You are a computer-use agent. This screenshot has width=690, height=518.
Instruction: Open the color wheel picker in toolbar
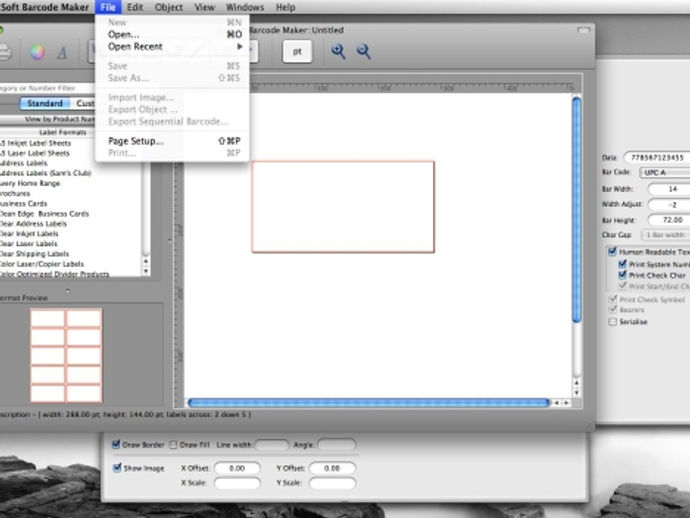click(37, 52)
